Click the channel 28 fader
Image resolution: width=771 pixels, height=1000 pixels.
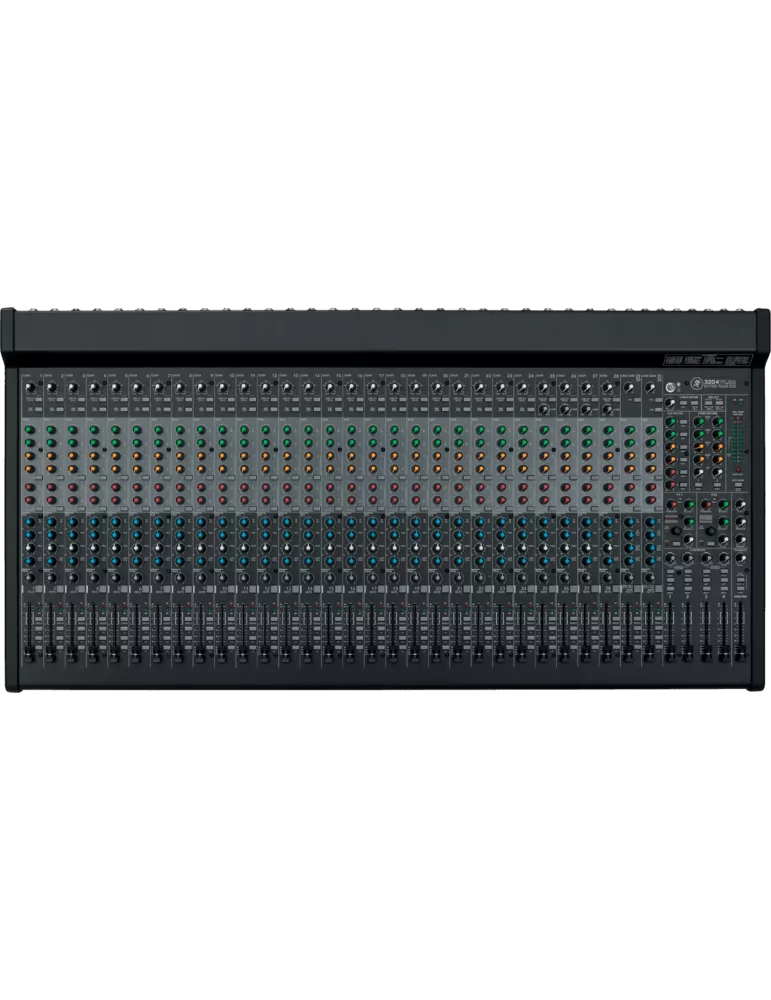pyautogui.click(x=607, y=654)
